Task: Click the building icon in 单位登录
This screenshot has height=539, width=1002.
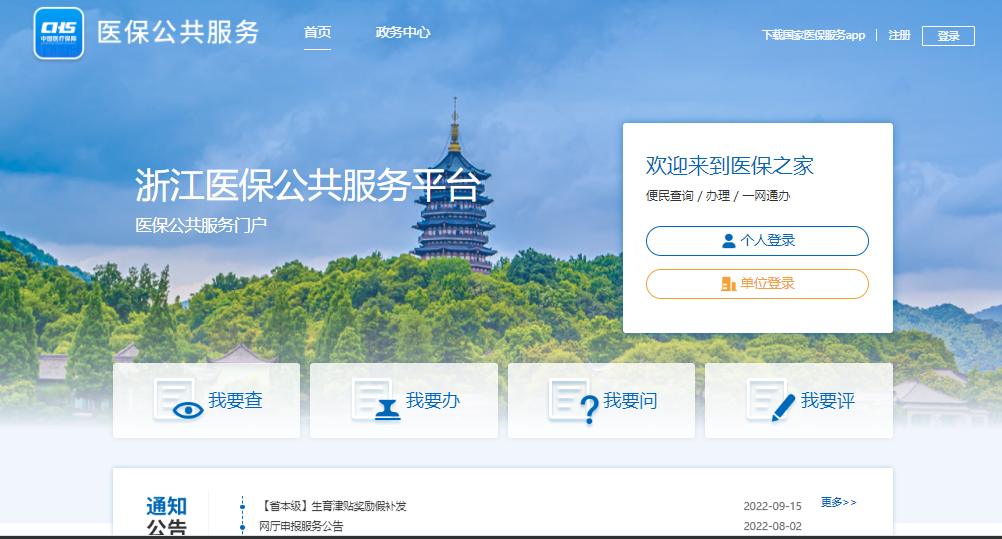Action: point(728,284)
